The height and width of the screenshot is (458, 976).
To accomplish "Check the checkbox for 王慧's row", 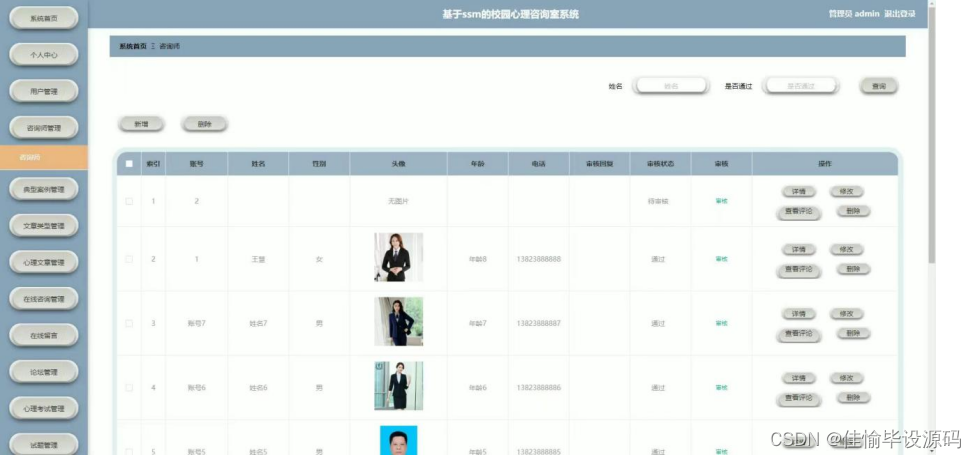I will point(129,259).
